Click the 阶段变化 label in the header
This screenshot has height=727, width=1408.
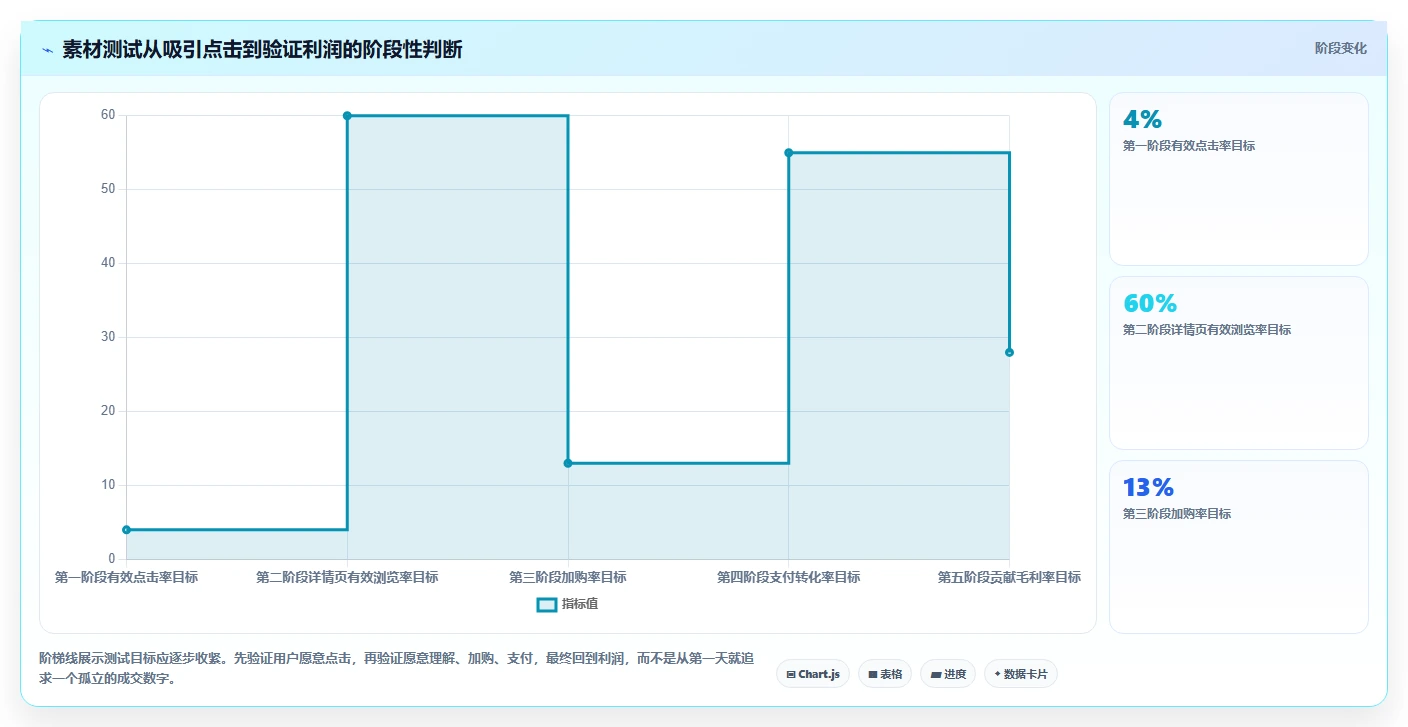coord(1340,48)
